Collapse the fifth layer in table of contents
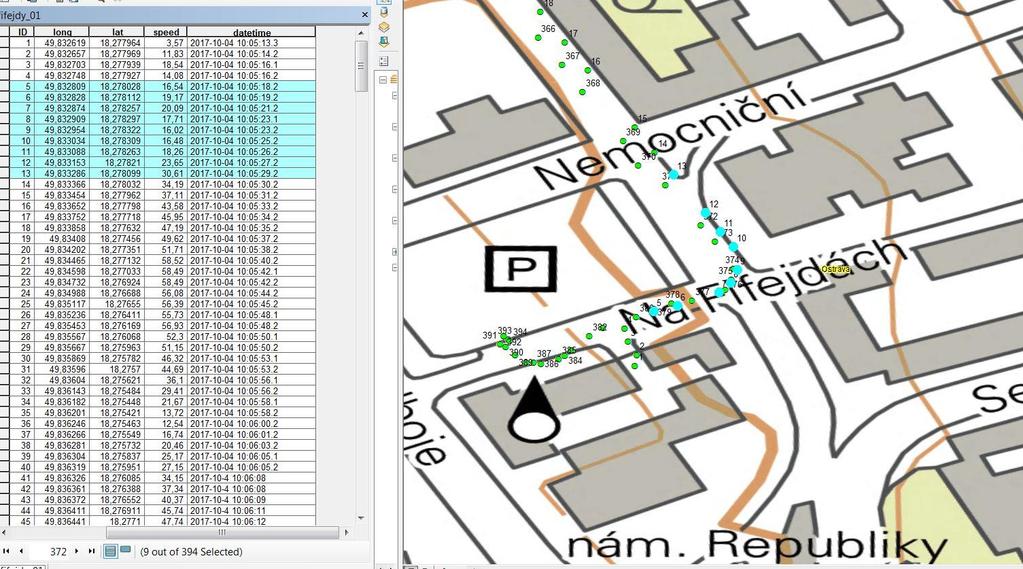The image size is (1023, 569). [x=394, y=221]
